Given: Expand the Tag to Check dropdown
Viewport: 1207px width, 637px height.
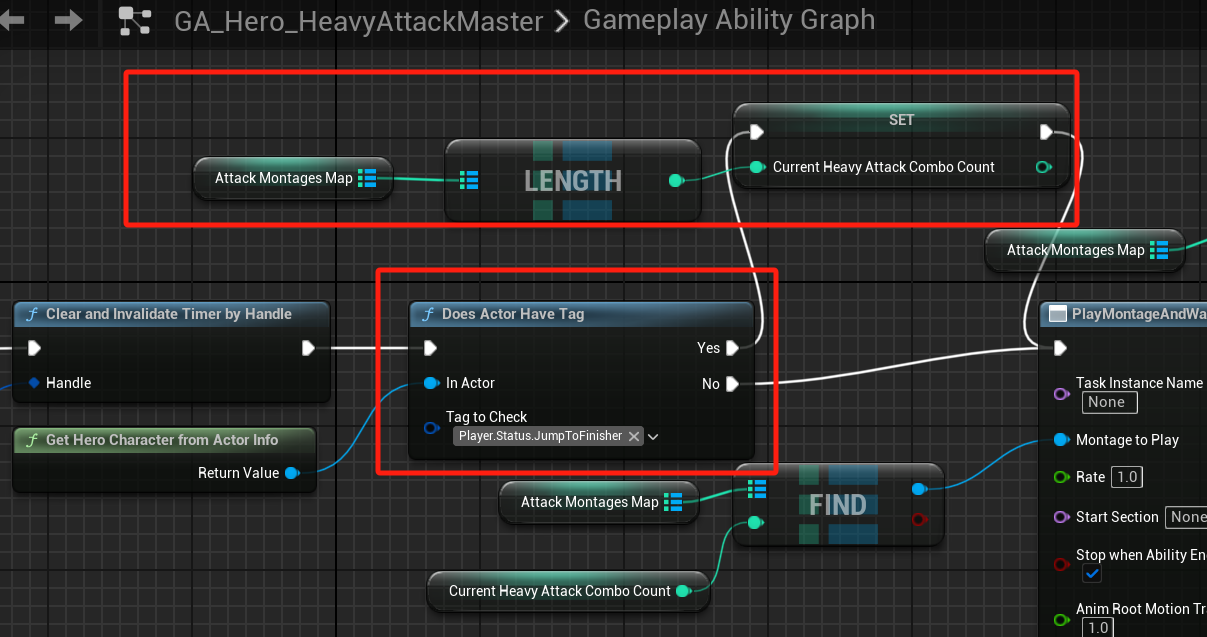Looking at the screenshot, I should 653,436.
